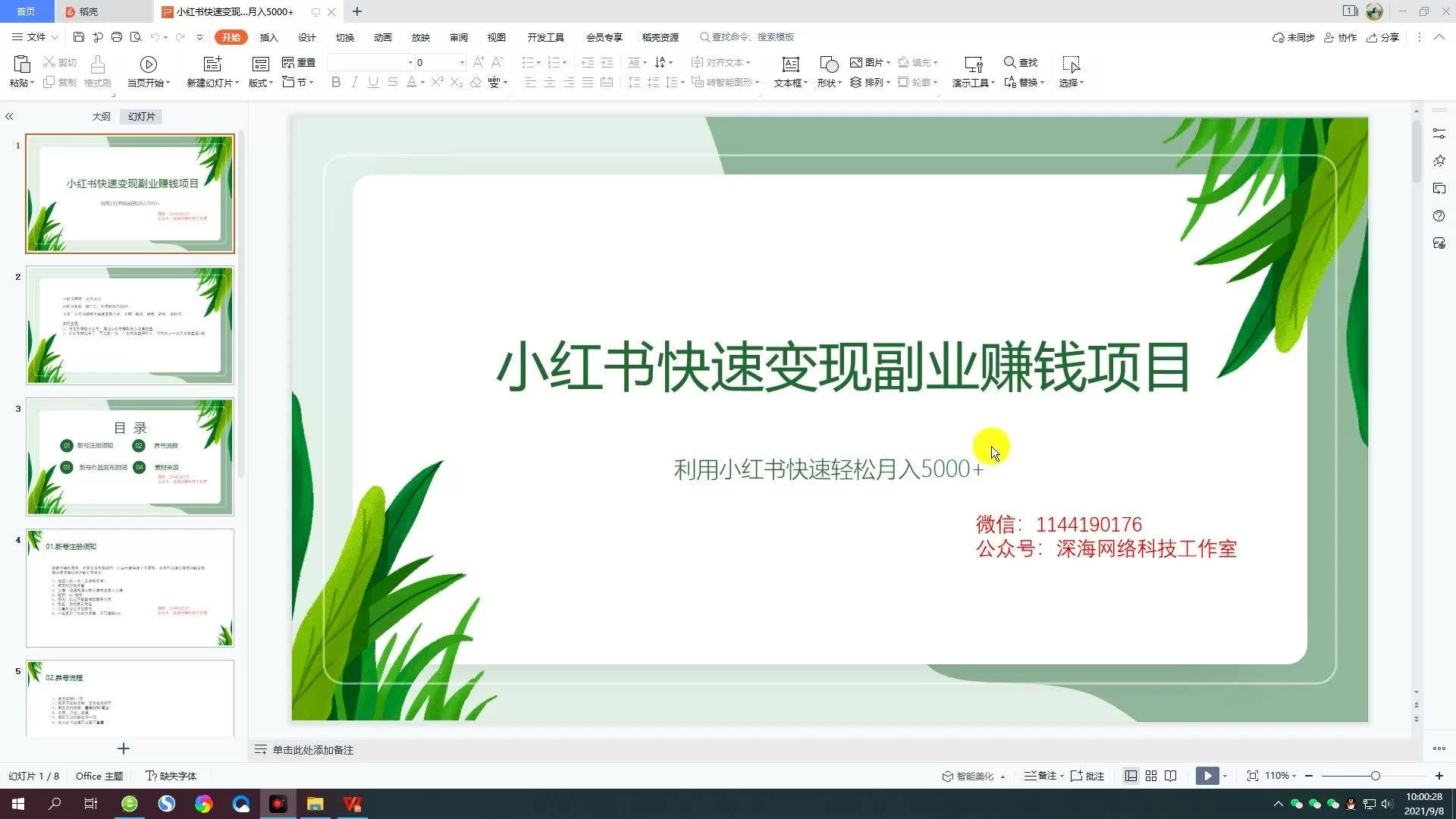Click the 缺失字体 missing fonts button
The height and width of the screenshot is (819, 1456).
[x=171, y=776]
